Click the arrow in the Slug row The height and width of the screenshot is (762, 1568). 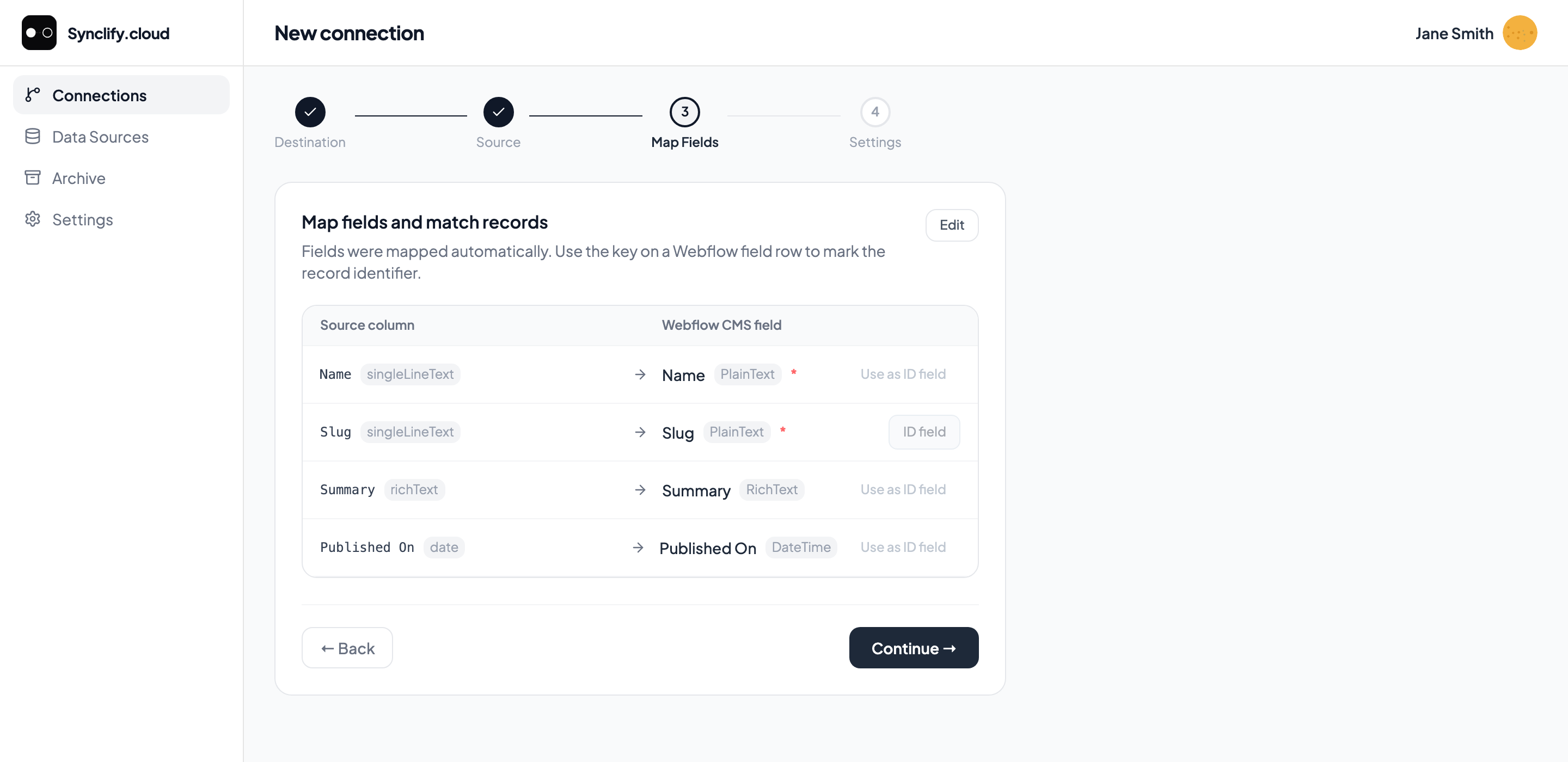[640, 432]
